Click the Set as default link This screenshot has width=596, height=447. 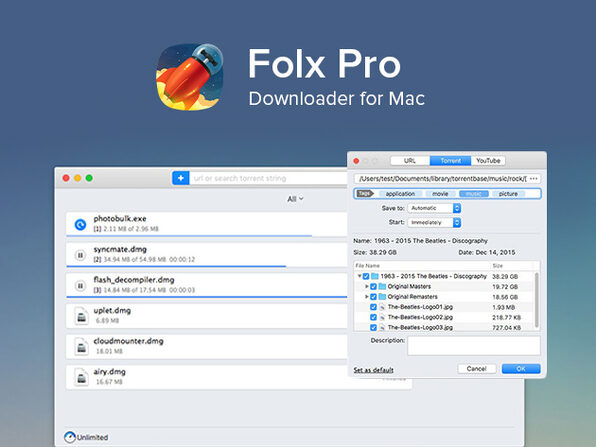(373, 370)
